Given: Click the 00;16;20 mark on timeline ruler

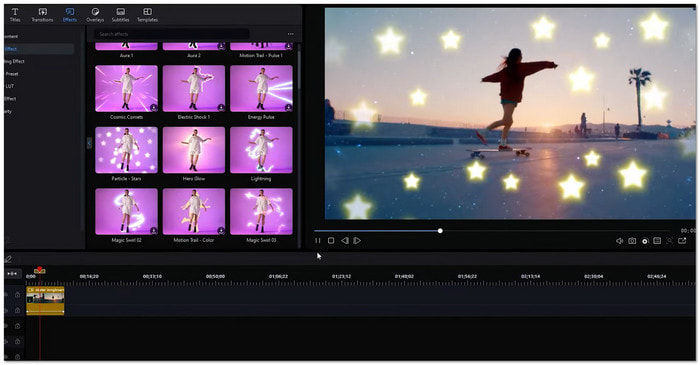Looking at the screenshot, I should pos(89,277).
